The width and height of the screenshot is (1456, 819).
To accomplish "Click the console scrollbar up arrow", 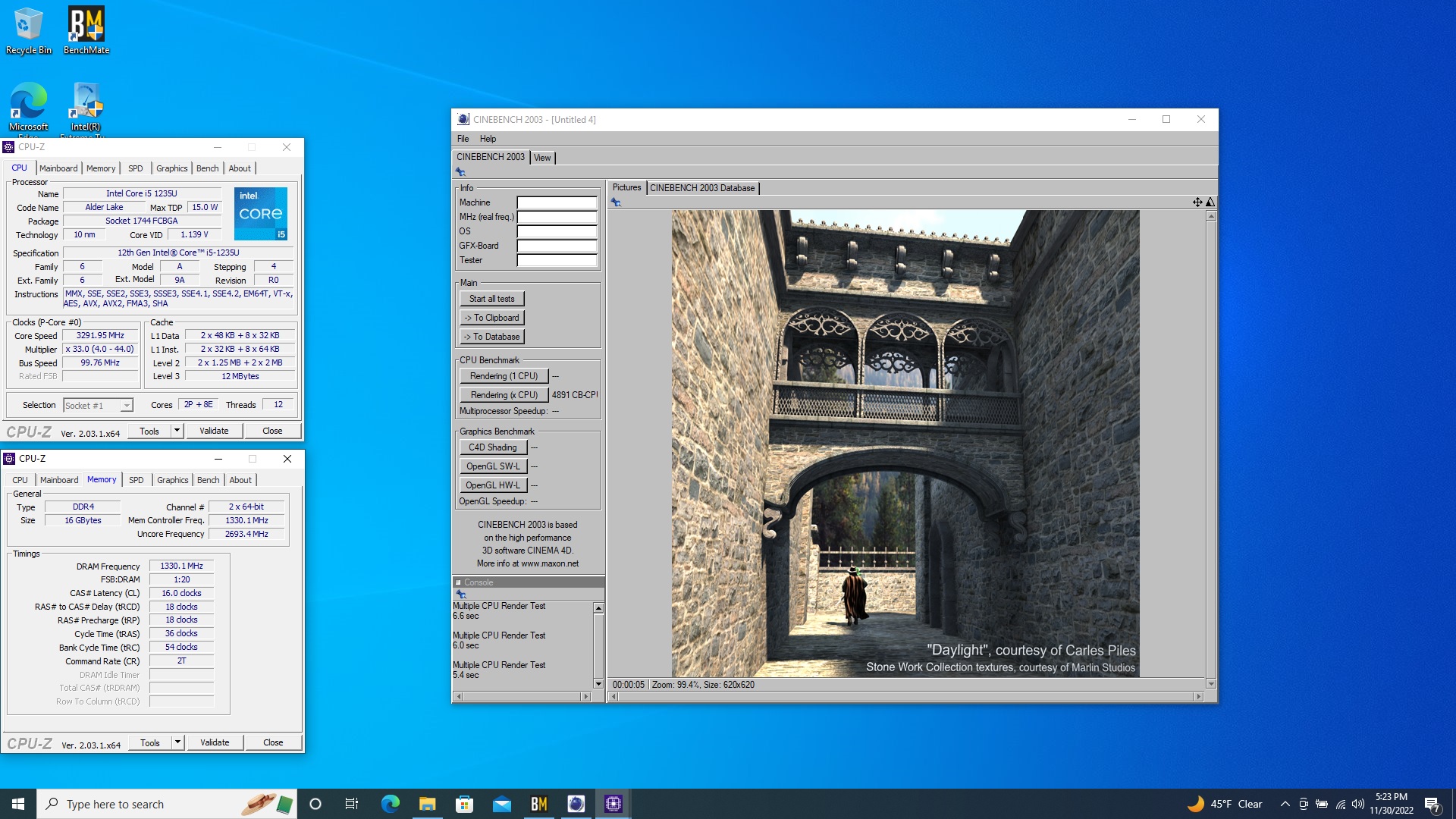I will pyautogui.click(x=598, y=608).
